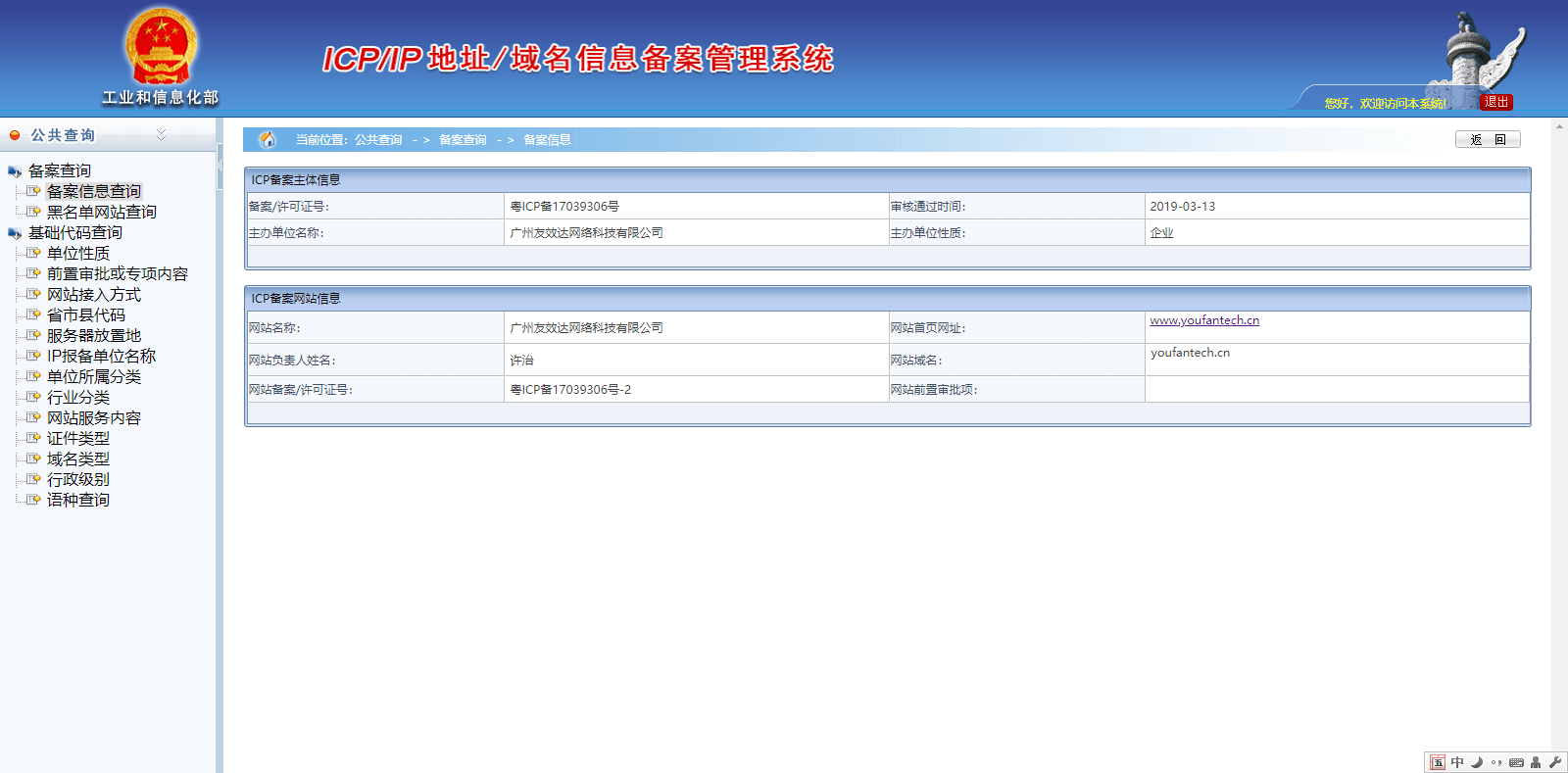Collapse the 基础代码查询 tree folder
Viewport: 1568px width, 773px height.
[15, 233]
